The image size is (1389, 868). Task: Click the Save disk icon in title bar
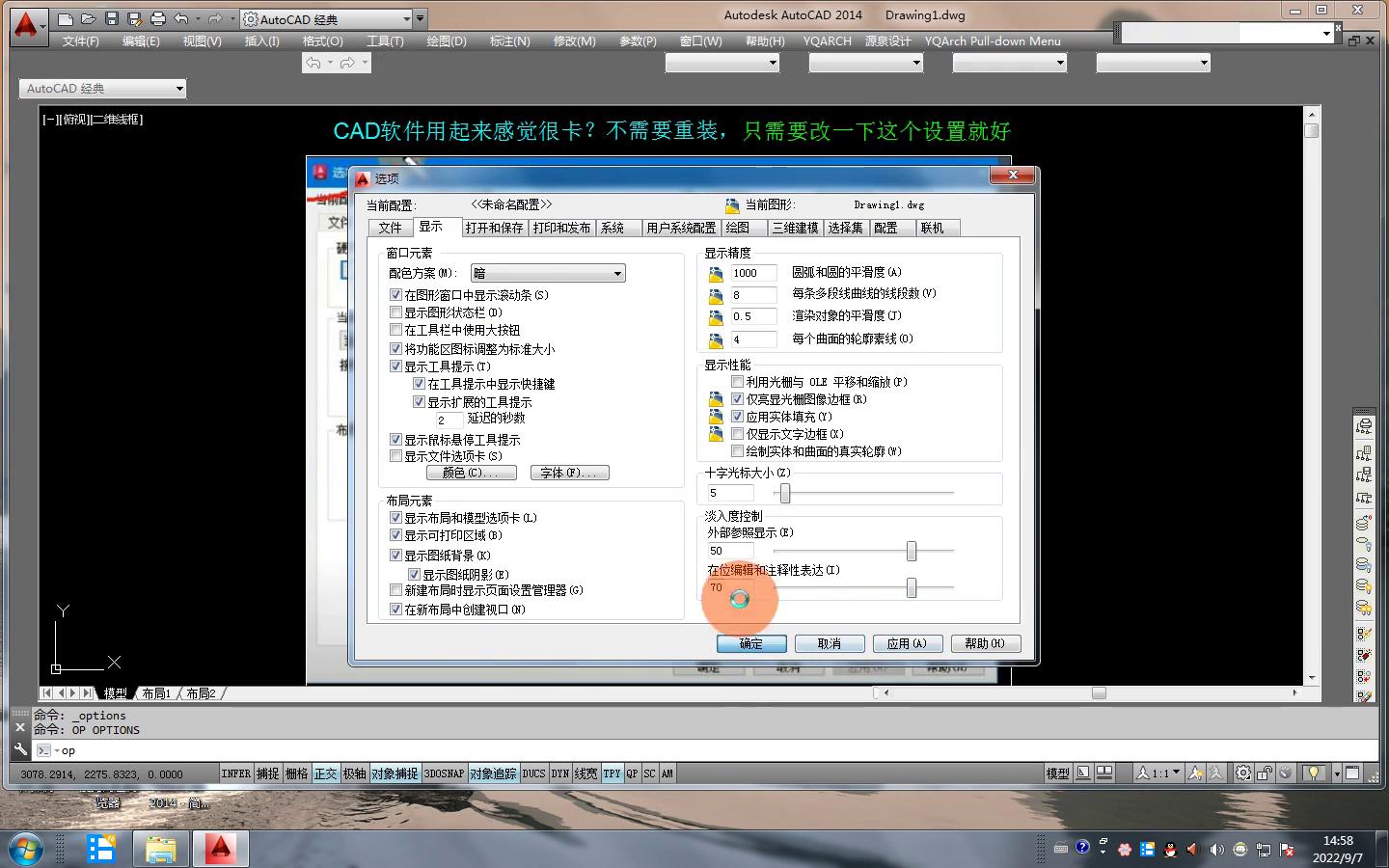tap(111, 19)
